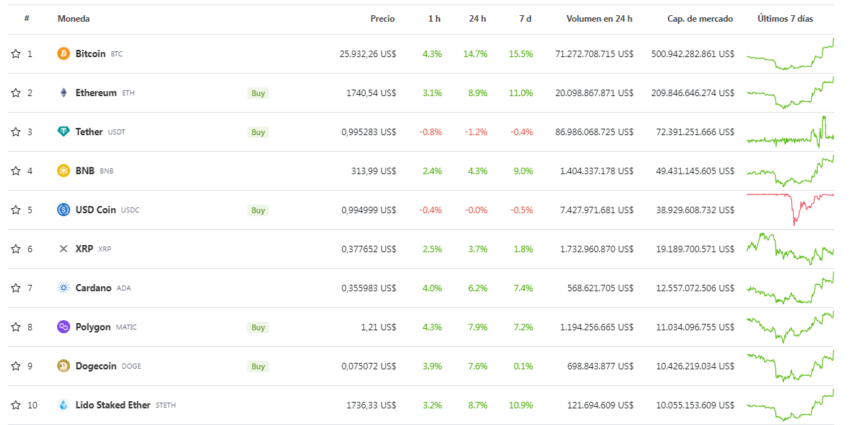Sort by Cap. de mercado column

pyautogui.click(x=700, y=19)
